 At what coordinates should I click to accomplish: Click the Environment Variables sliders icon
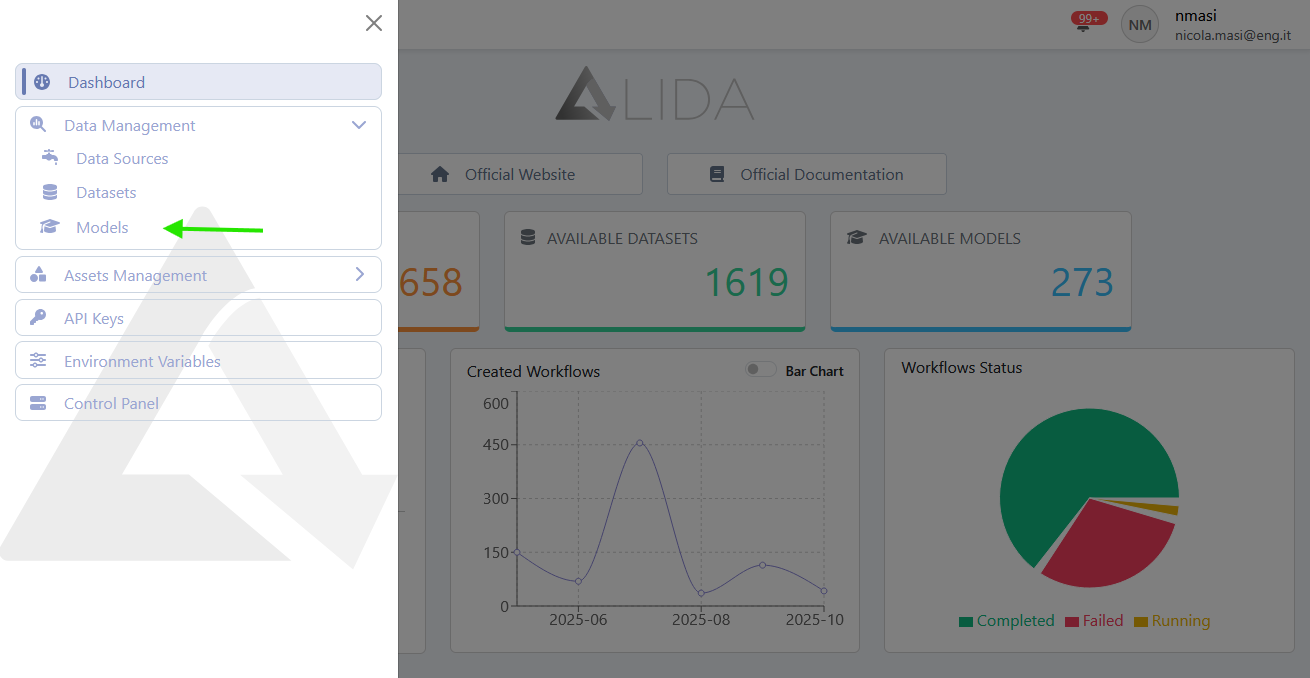[38, 360]
